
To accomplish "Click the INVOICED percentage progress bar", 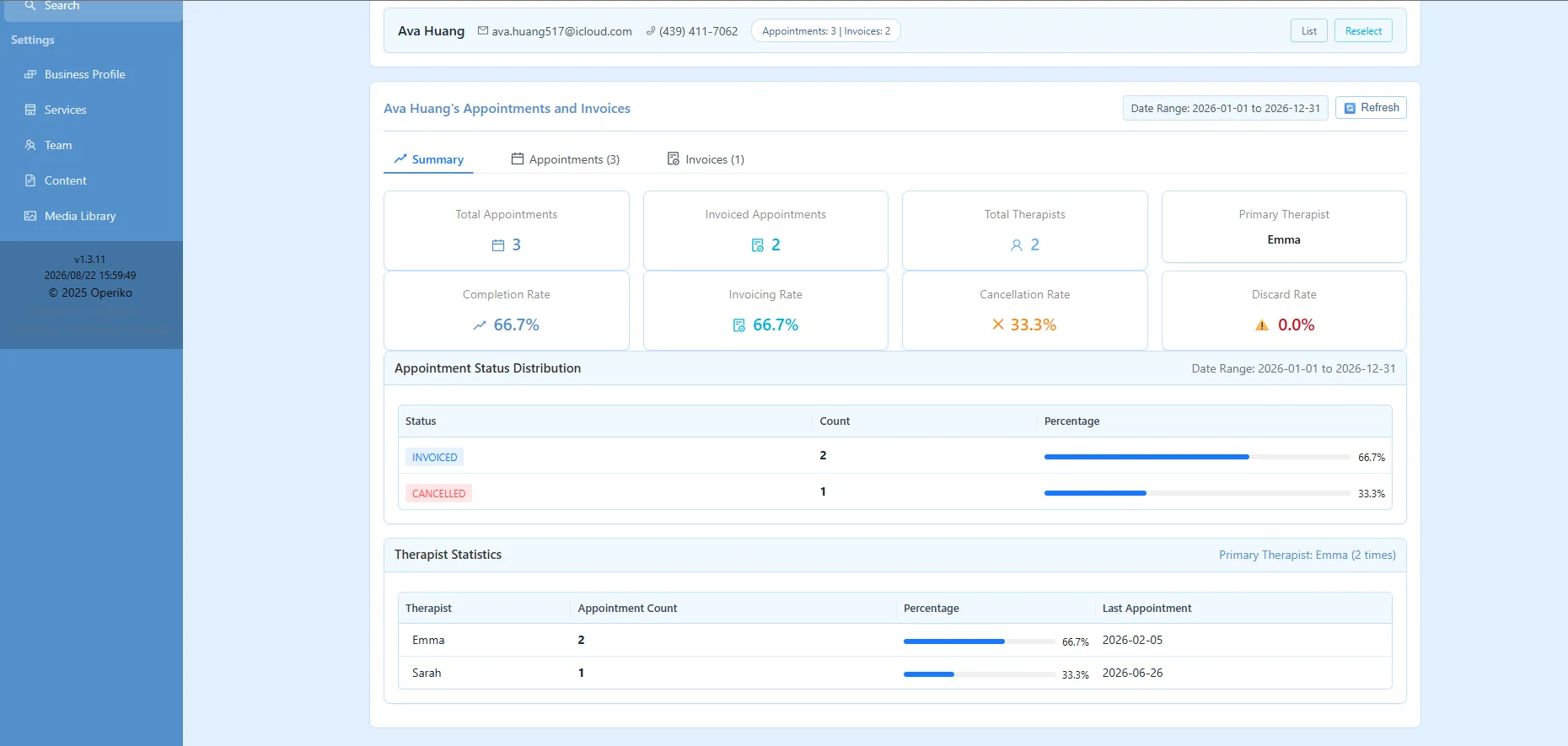I will tap(1197, 457).
